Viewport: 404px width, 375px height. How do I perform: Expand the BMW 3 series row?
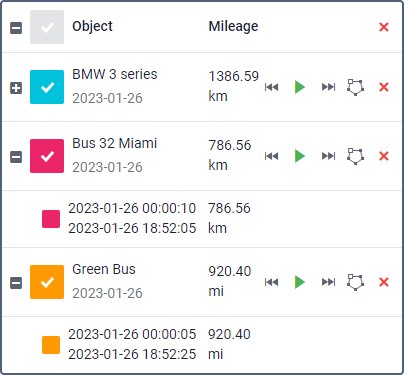(x=16, y=88)
